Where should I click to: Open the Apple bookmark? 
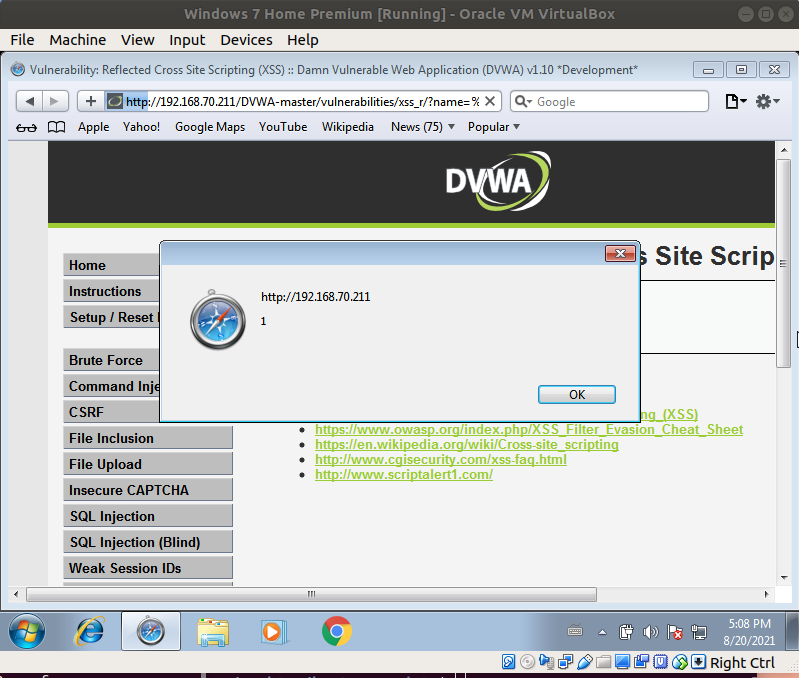tap(93, 127)
